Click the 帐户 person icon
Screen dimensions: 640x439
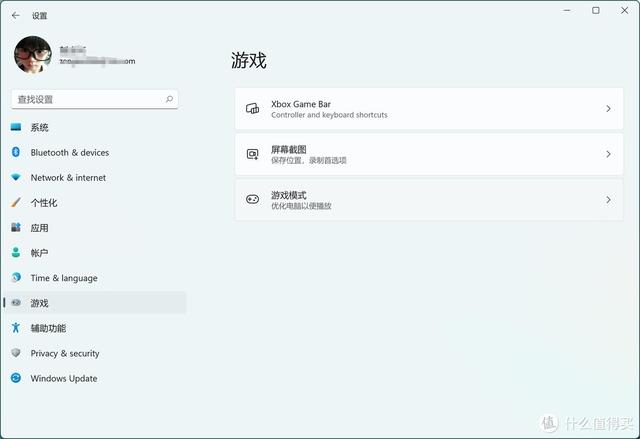[16, 253]
